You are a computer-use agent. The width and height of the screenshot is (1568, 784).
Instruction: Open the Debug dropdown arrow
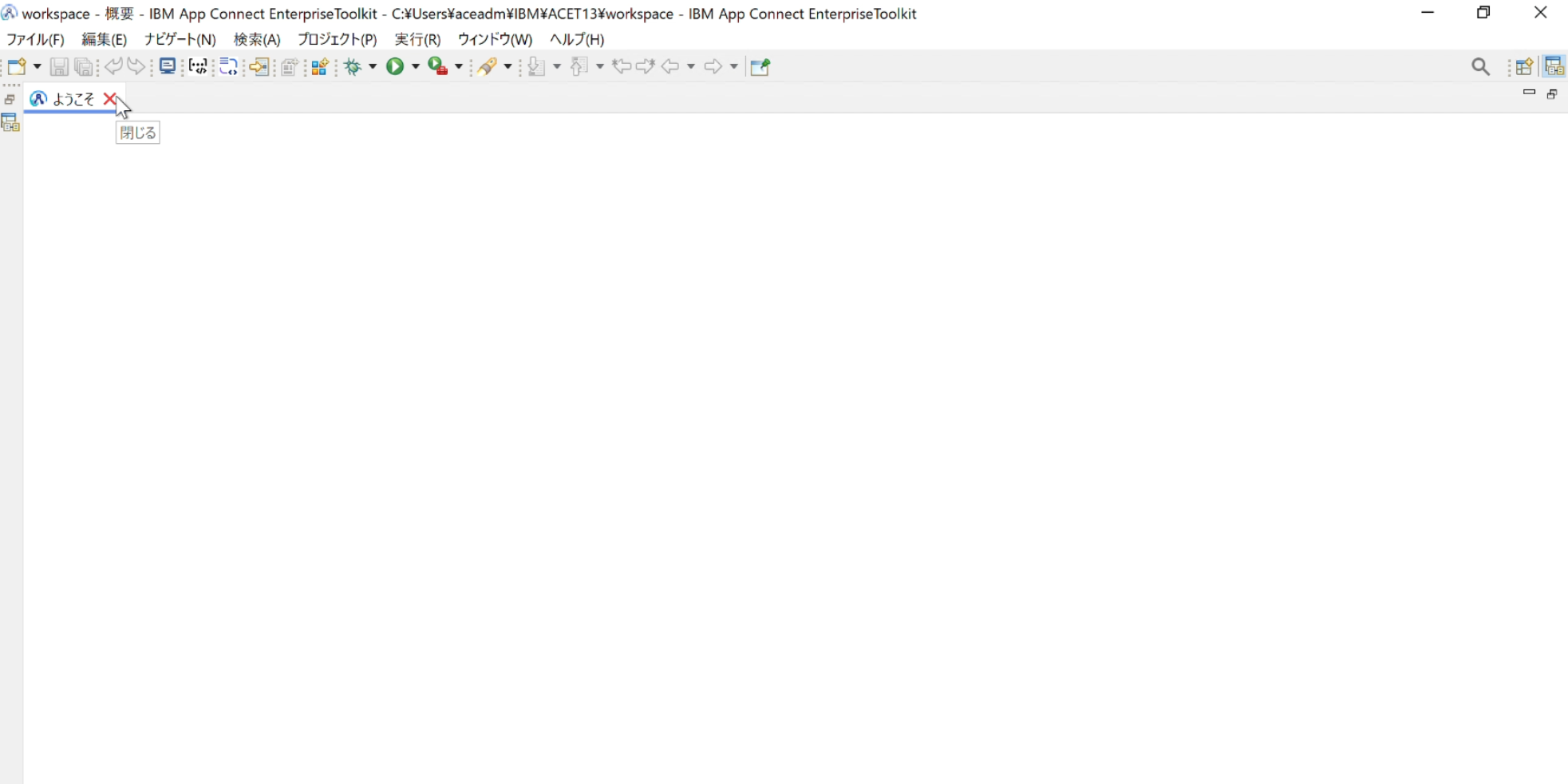click(373, 67)
